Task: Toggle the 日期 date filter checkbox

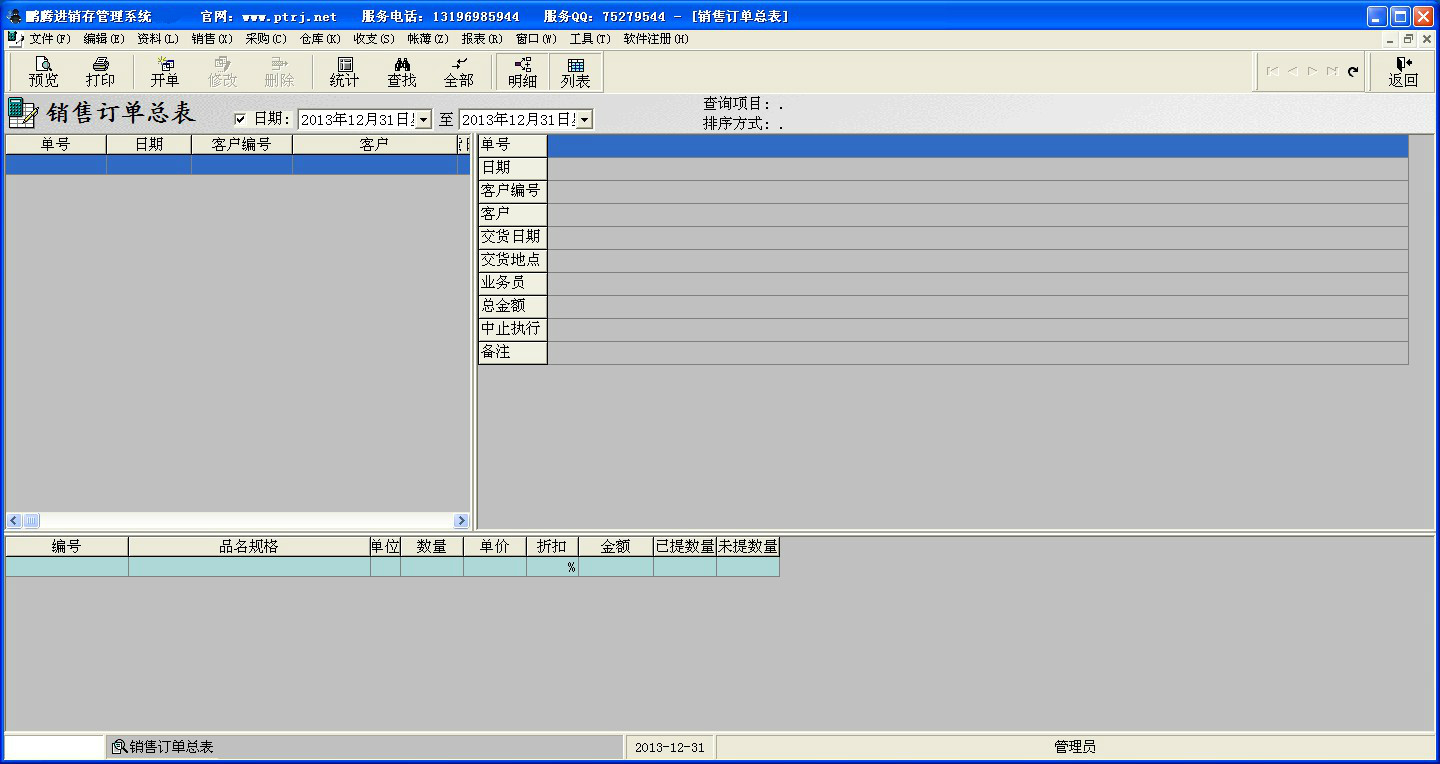Action: click(x=240, y=119)
